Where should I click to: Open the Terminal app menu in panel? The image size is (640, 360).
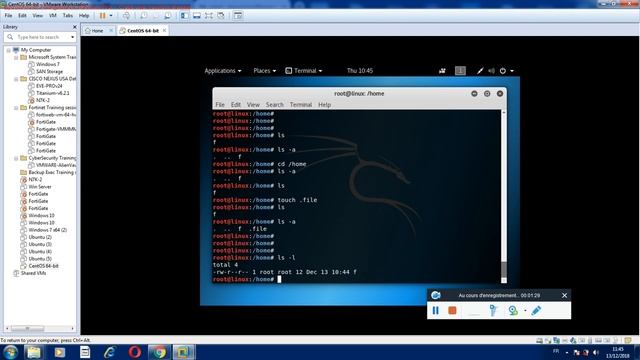tap(304, 71)
